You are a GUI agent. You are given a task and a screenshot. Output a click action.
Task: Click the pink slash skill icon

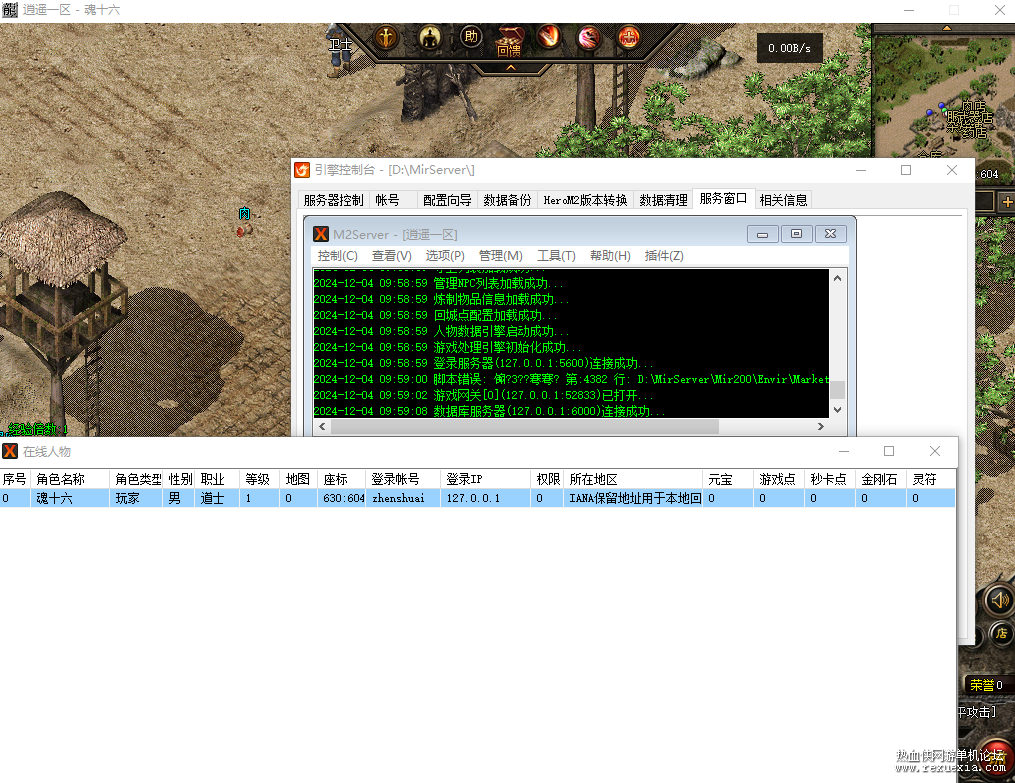588,38
